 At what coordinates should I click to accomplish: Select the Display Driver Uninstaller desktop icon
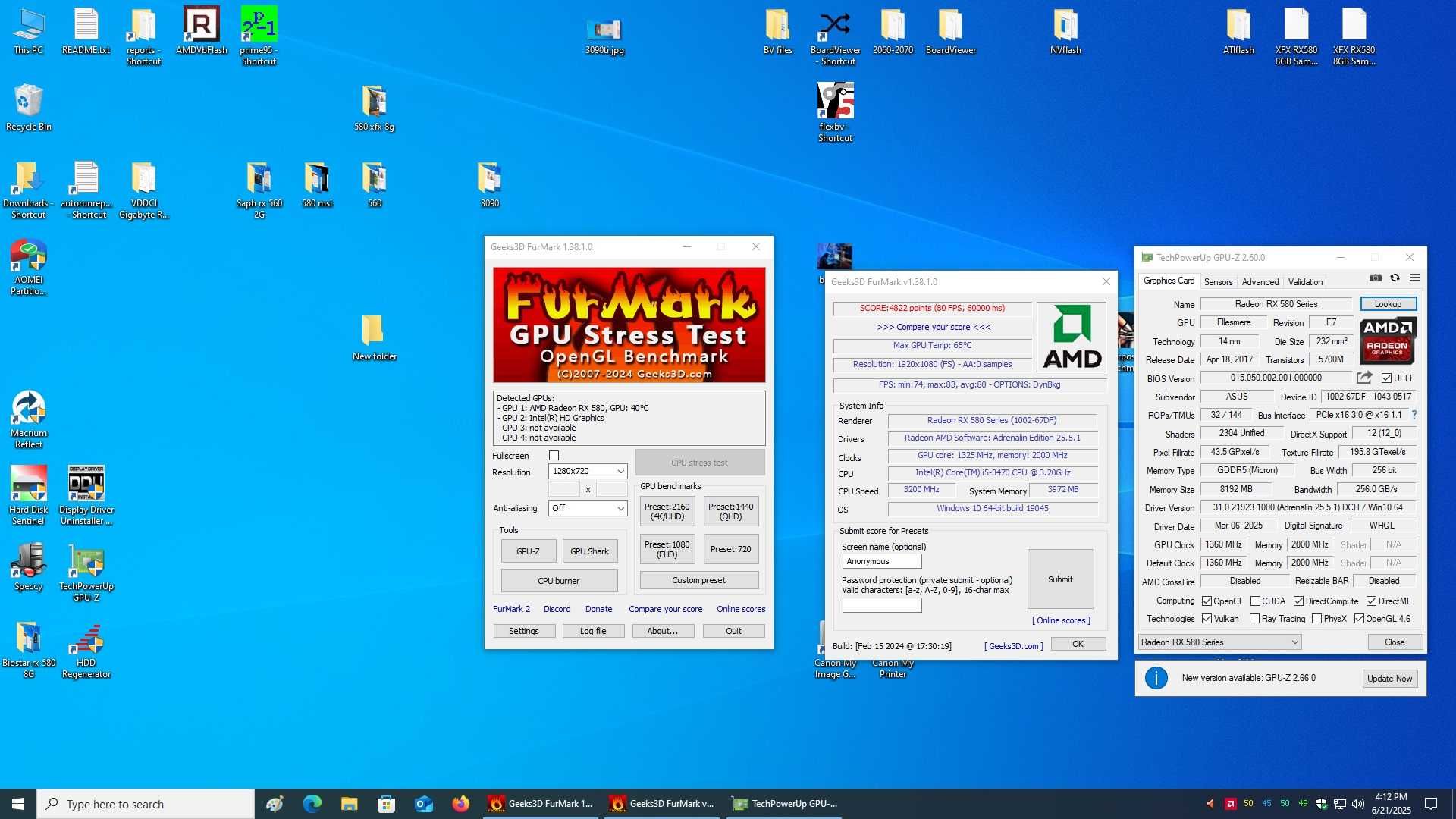[86, 495]
